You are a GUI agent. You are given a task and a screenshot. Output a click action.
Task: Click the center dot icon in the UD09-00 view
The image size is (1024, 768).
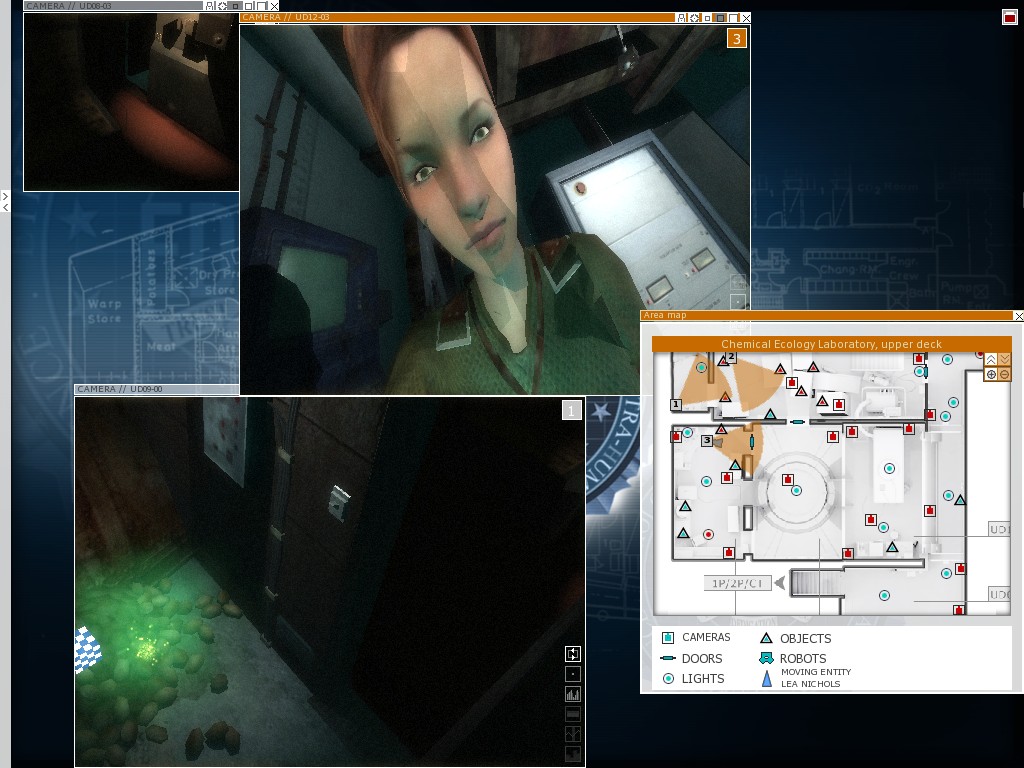point(573,674)
